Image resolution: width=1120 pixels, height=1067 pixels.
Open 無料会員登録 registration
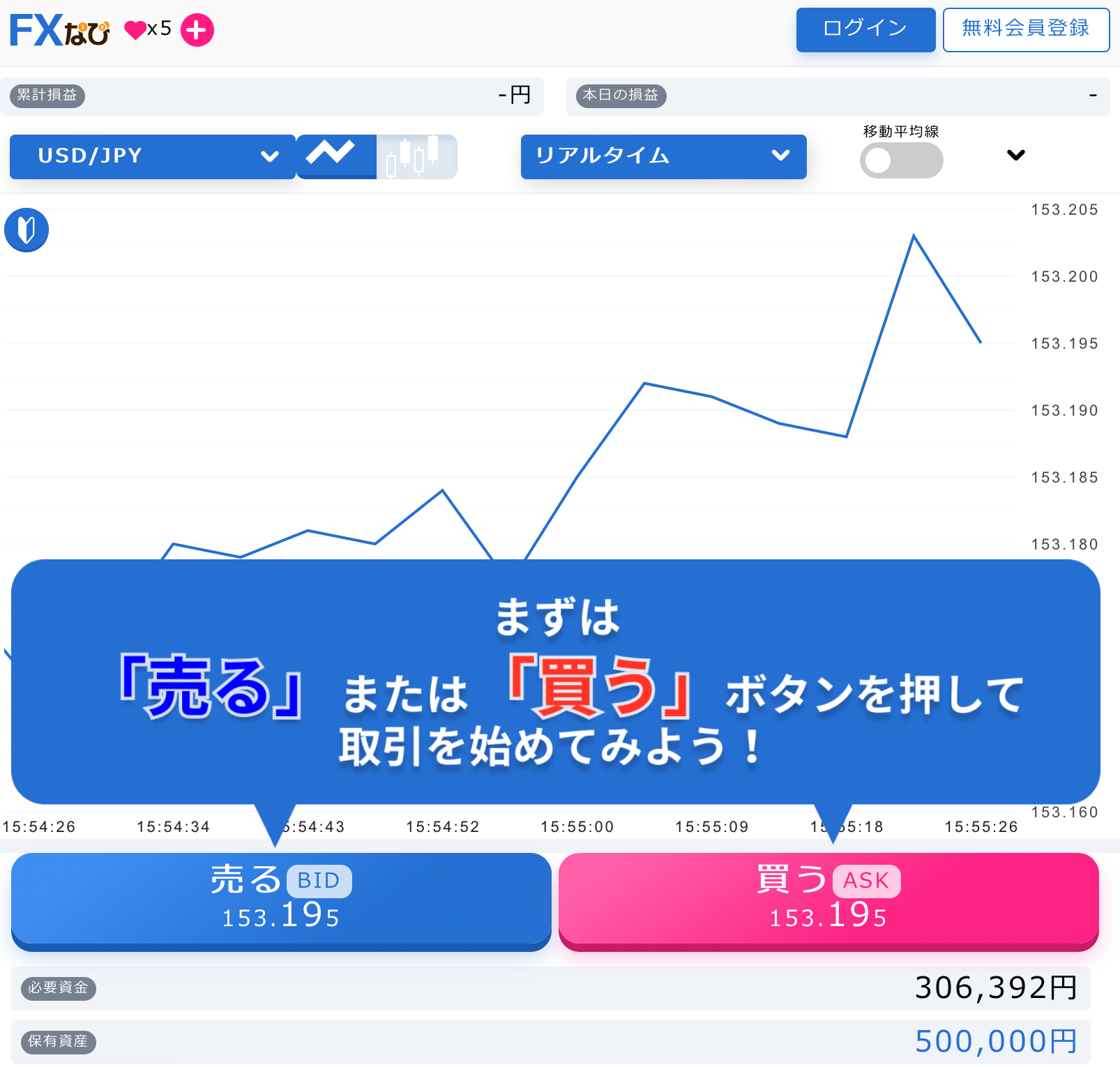click(1026, 29)
